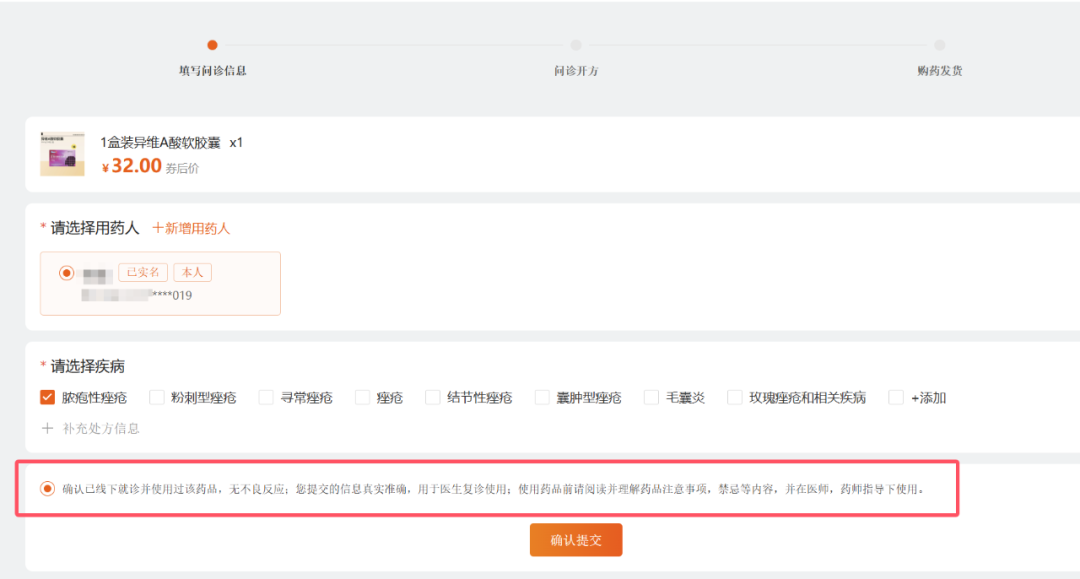This screenshot has width=1080, height=579.
Task: Check the 粉刺型痤疮 checkbox
Action: tap(157, 397)
